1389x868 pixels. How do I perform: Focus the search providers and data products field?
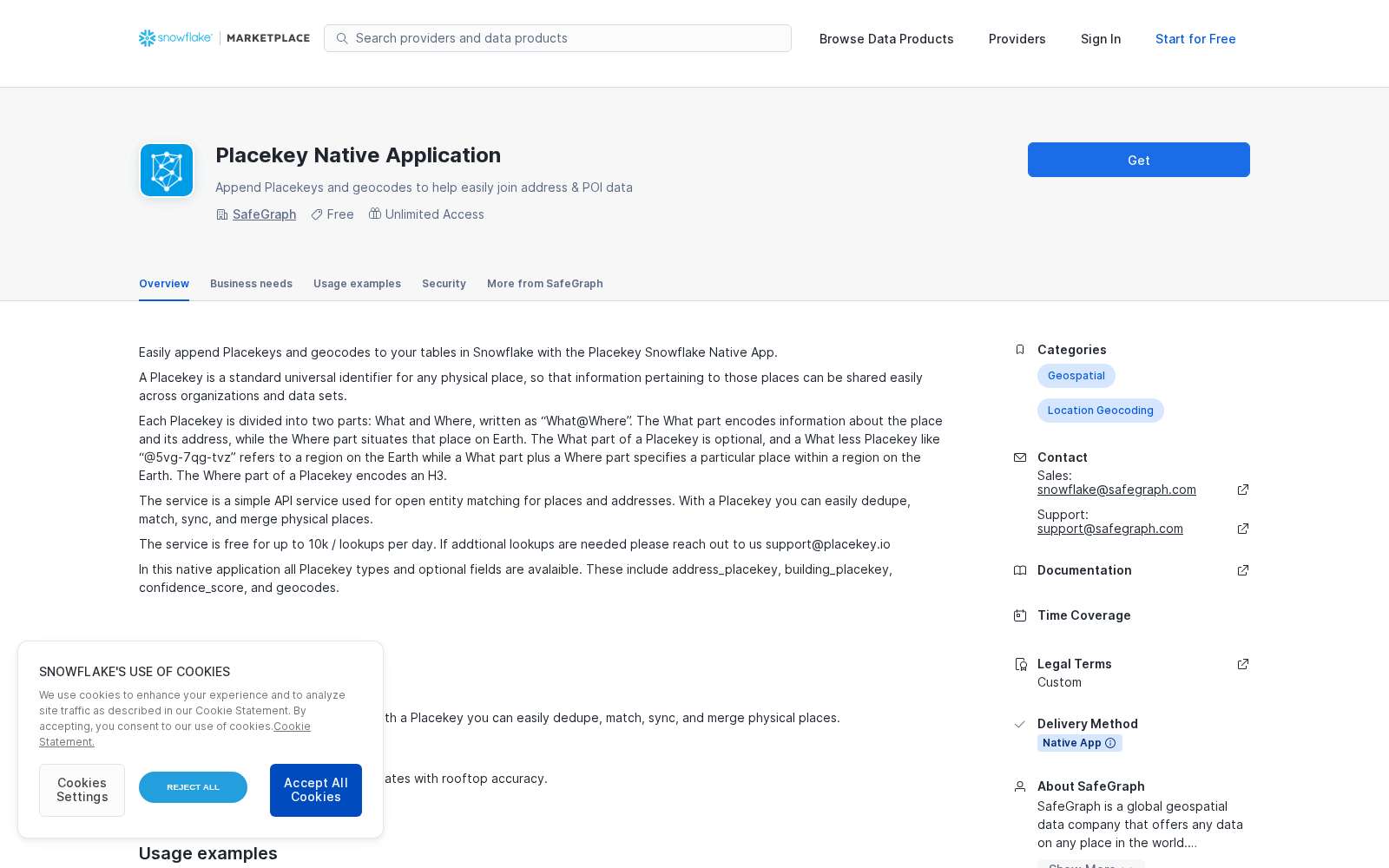(x=557, y=38)
